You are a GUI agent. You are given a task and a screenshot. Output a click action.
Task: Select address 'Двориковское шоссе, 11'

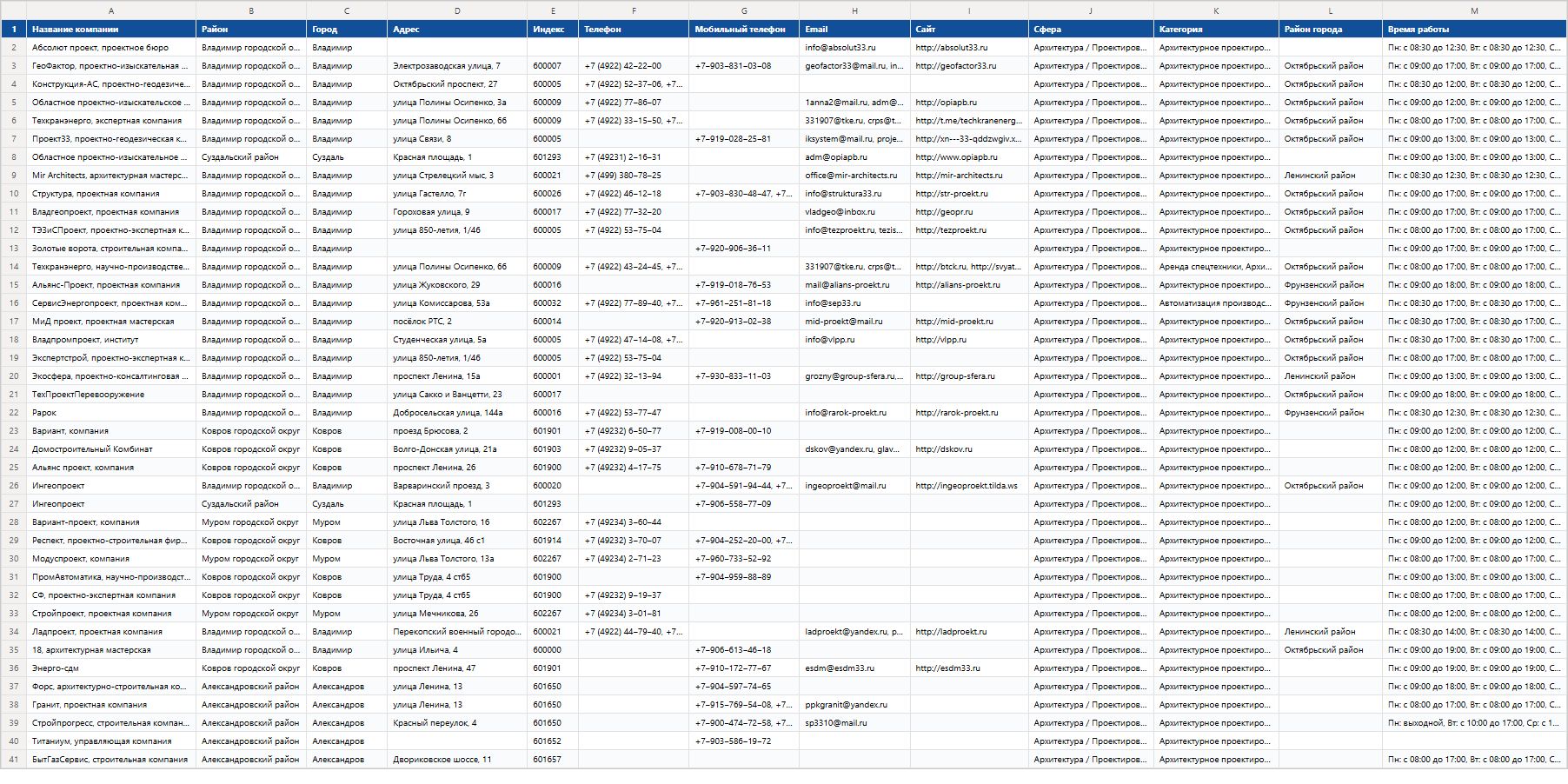point(457,760)
